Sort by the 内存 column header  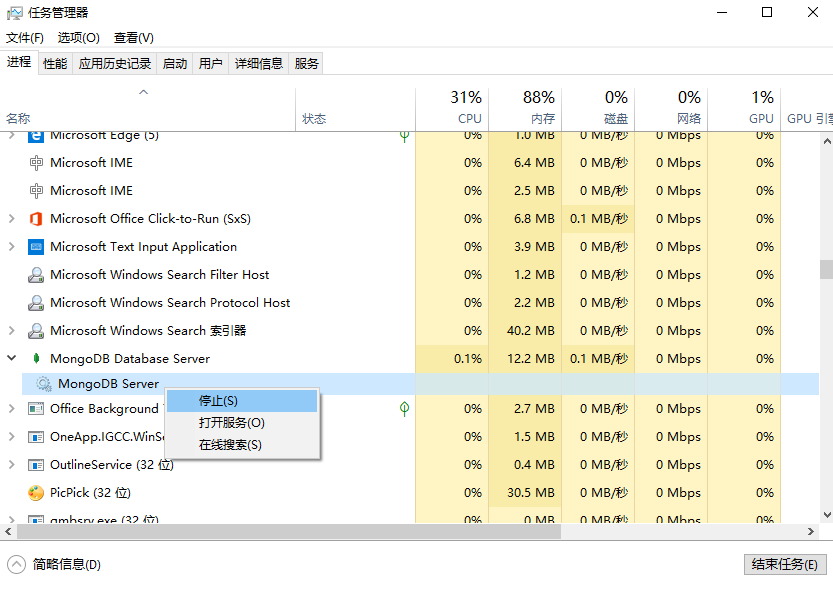pyautogui.click(x=525, y=109)
